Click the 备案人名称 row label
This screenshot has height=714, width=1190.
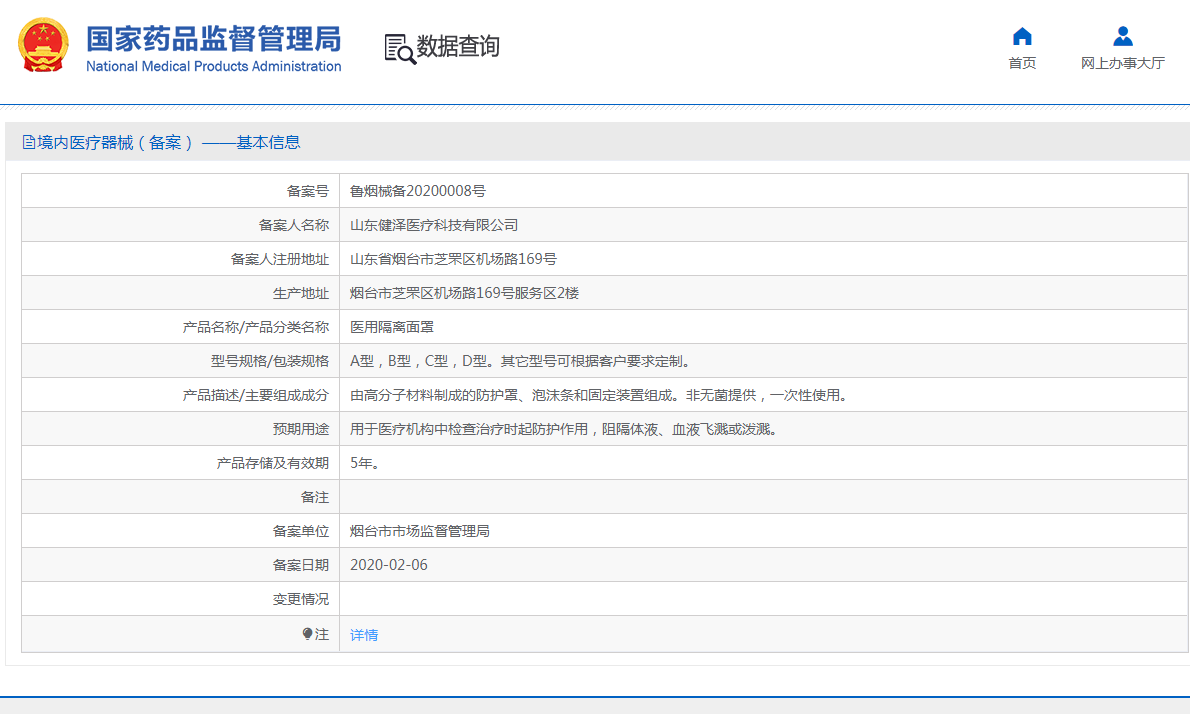click(x=294, y=225)
